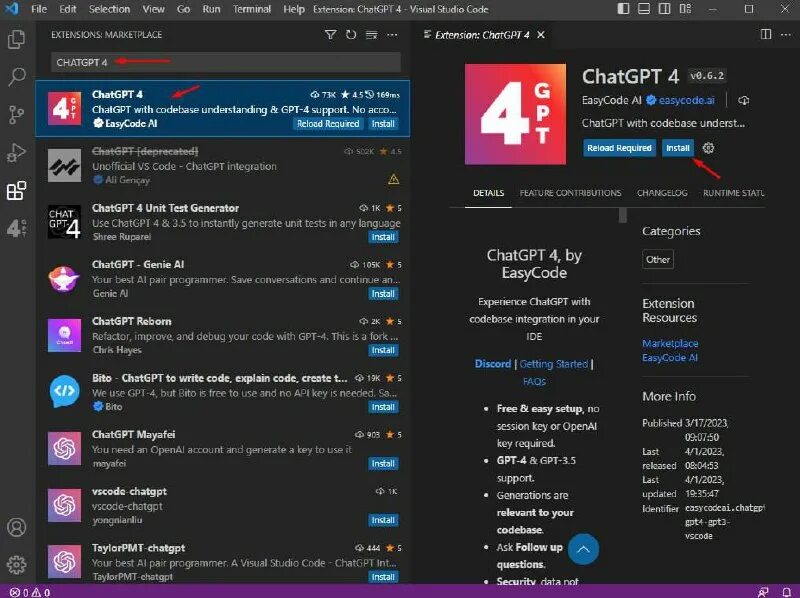Viewport: 800px width, 598px height.
Task: Click the extension manage gear icon
Action: pyautogui.click(x=708, y=148)
